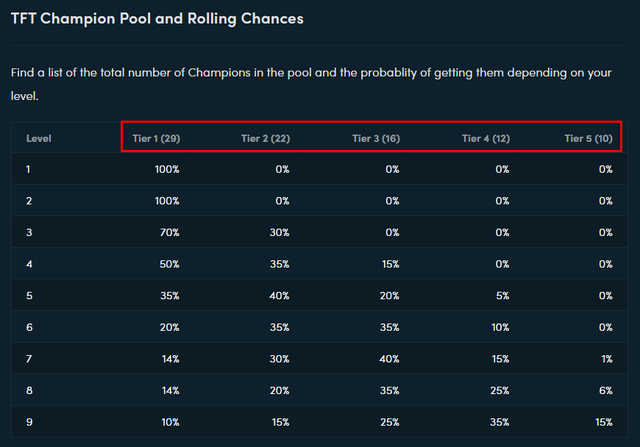The width and height of the screenshot is (640, 447).
Task: Select the Level 6 Tier 4 10% cell
Action: [499, 329]
